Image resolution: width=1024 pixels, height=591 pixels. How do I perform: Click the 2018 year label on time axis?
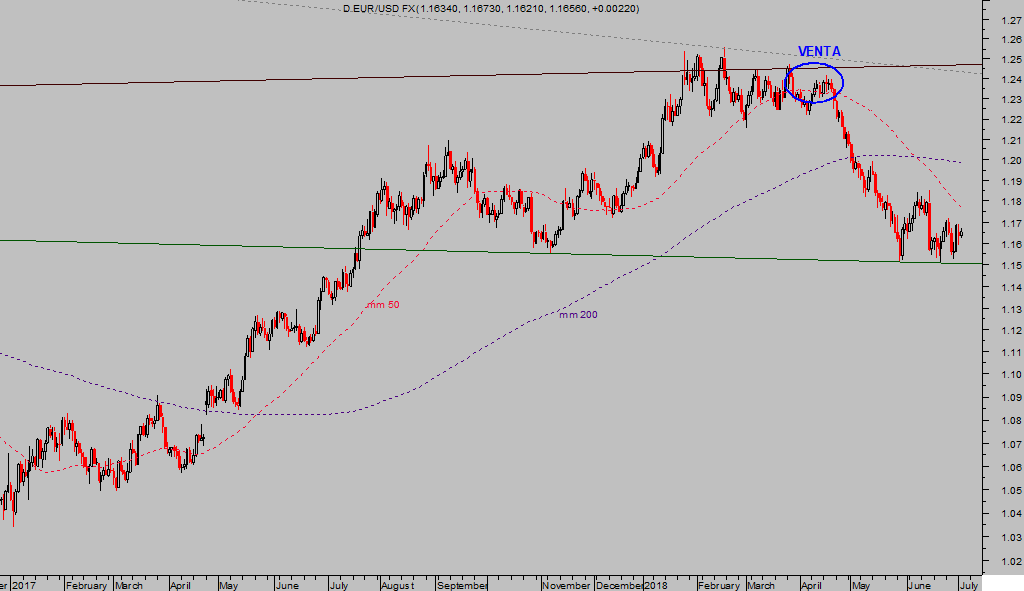(x=658, y=585)
